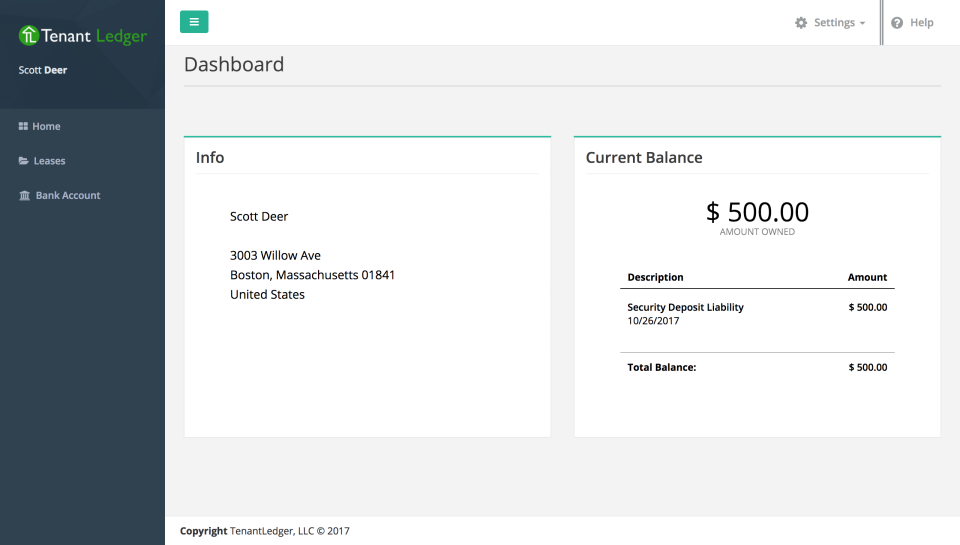Click the Settings gear icon
This screenshot has width=960, height=545.
(x=801, y=23)
